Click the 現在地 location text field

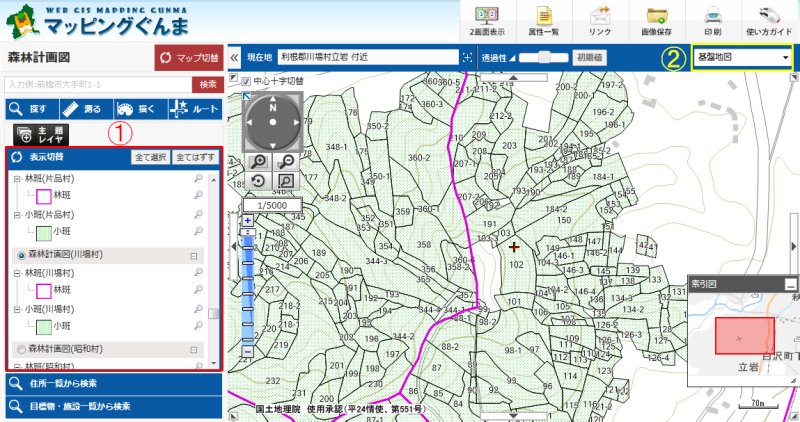point(368,57)
